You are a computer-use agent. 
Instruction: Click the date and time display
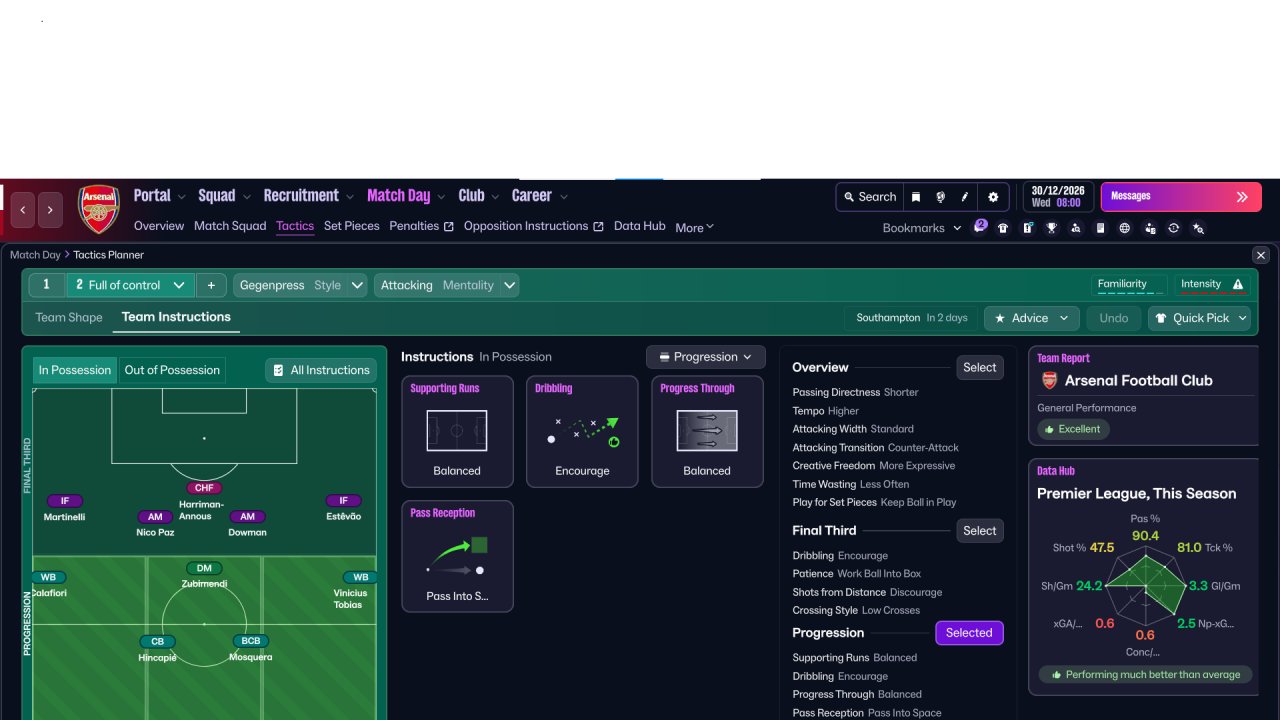[x=1057, y=197]
